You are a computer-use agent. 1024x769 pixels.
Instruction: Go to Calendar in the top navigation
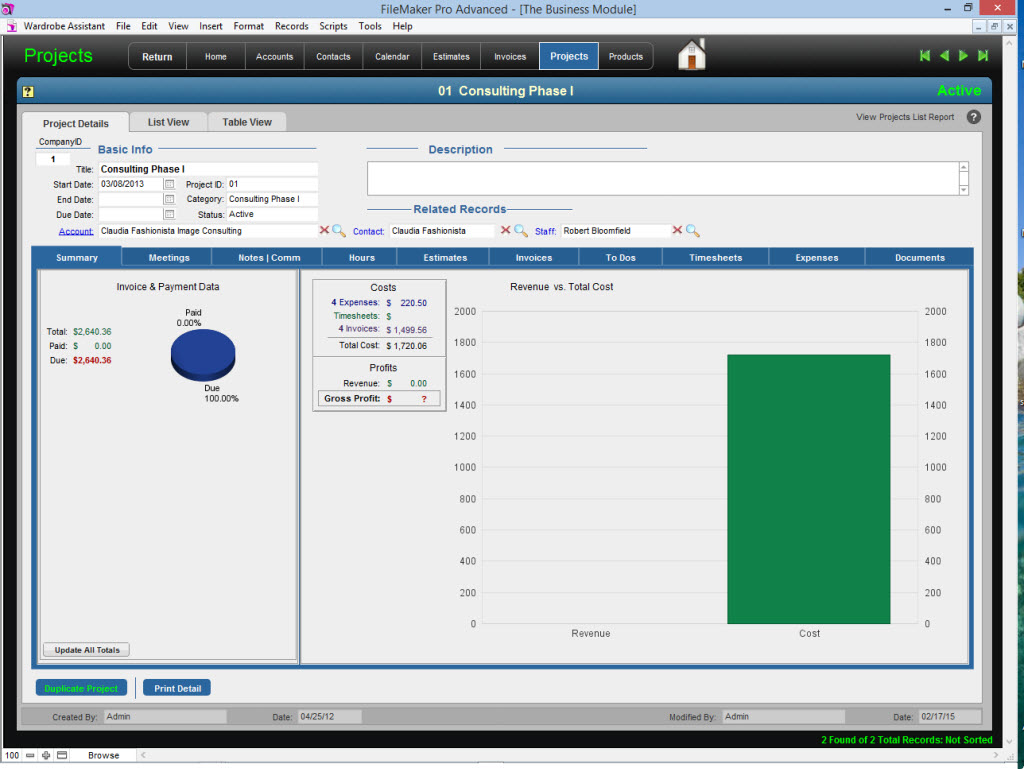coord(392,57)
